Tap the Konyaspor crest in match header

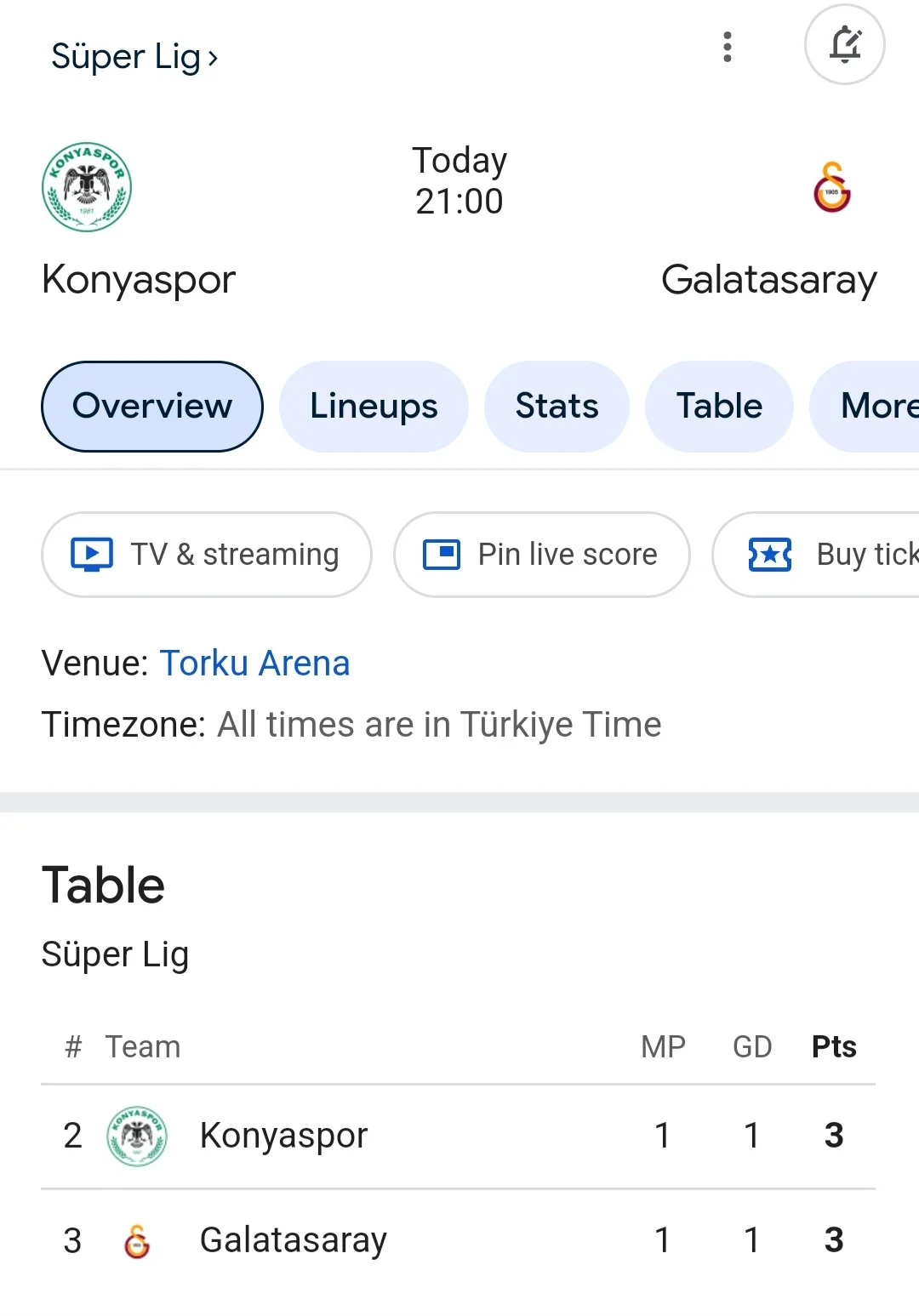[x=87, y=187]
